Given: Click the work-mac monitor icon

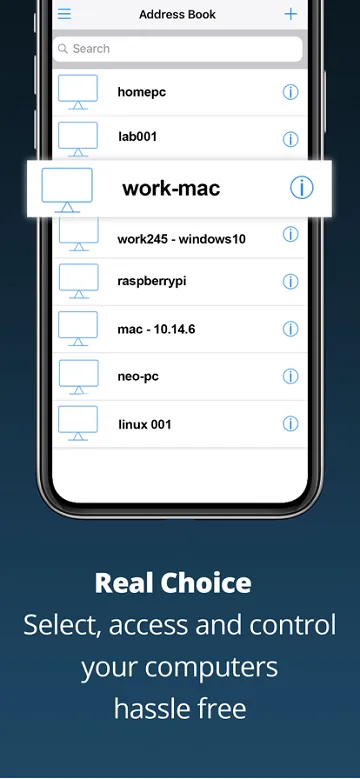Looking at the screenshot, I should [x=67, y=190].
